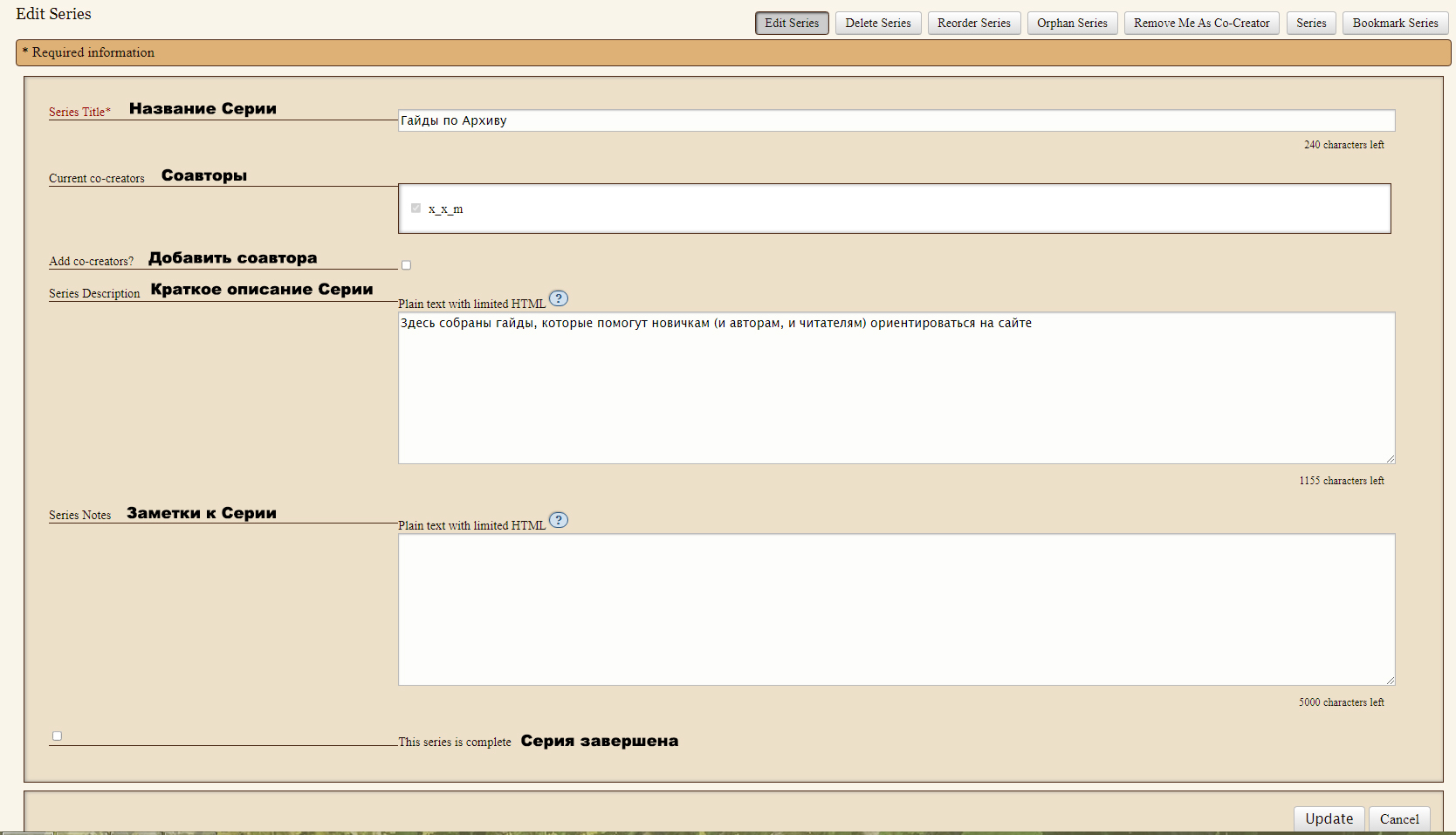The height and width of the screenshot is (835, 1456).
Task: Choose Delete Series in navigation
Action: coord(878,23)
